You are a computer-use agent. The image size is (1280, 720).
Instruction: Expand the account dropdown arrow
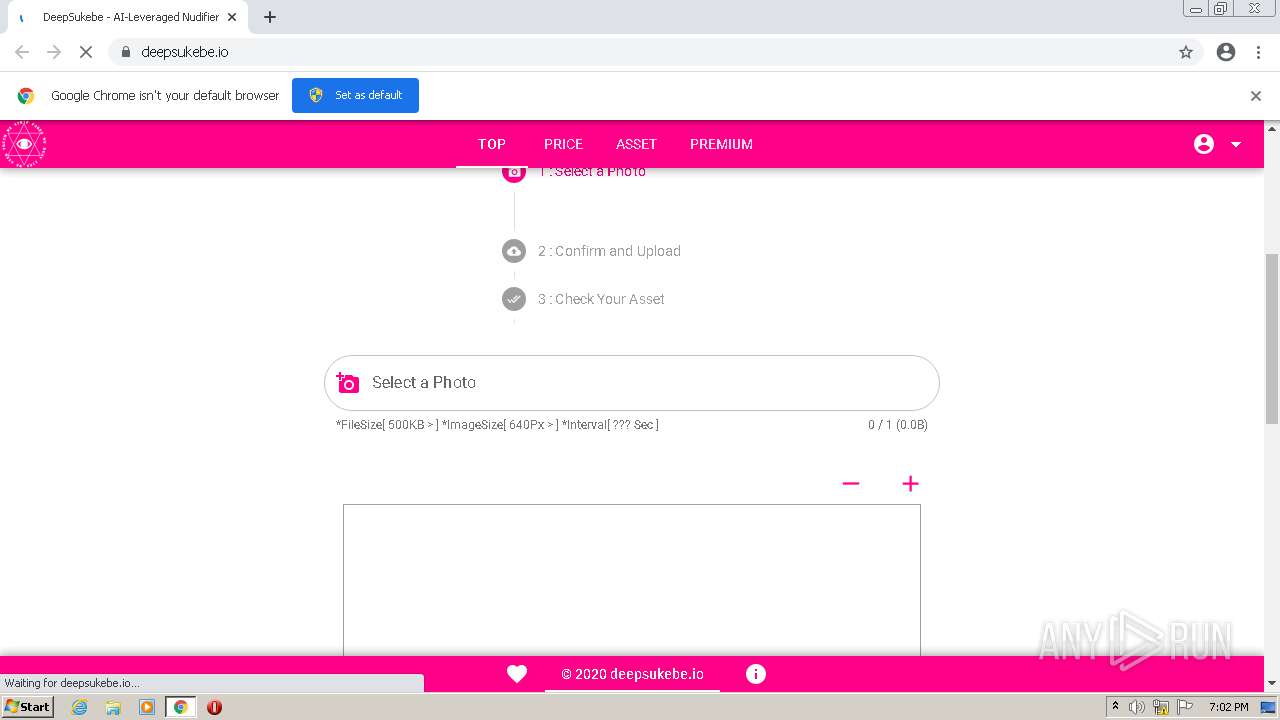[1236, 144]
